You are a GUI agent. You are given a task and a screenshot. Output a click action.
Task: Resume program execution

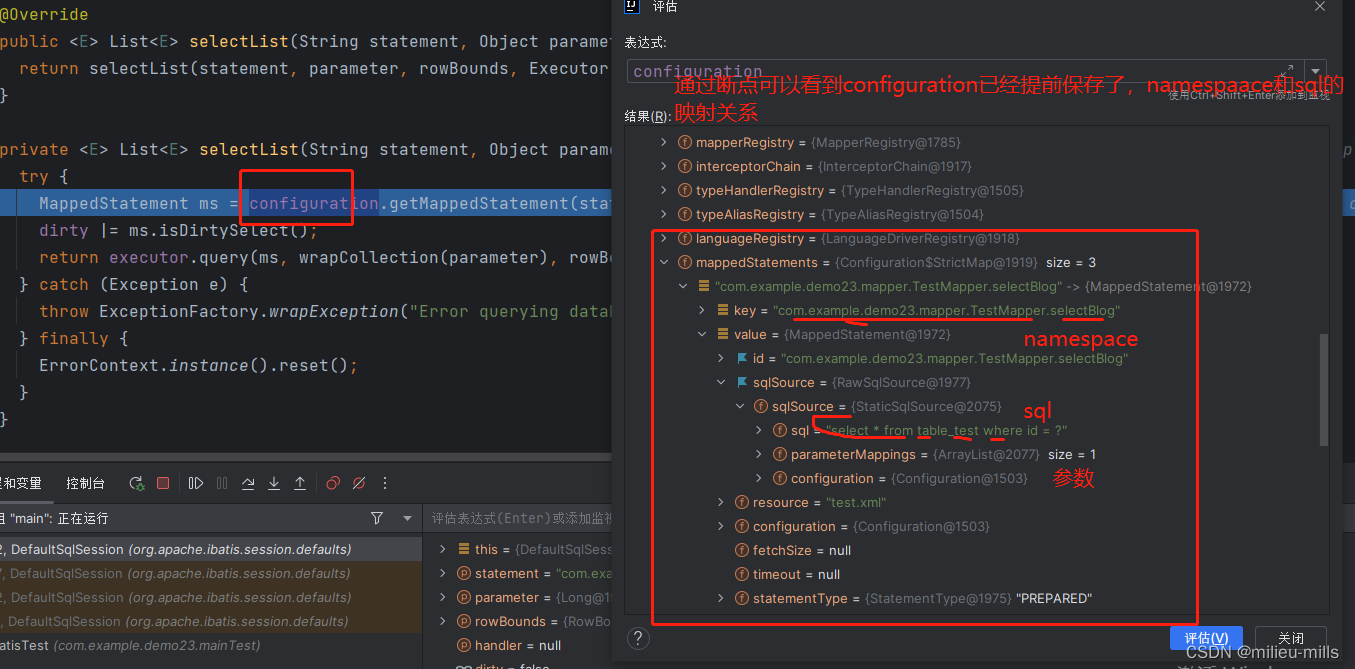[196, 483]
